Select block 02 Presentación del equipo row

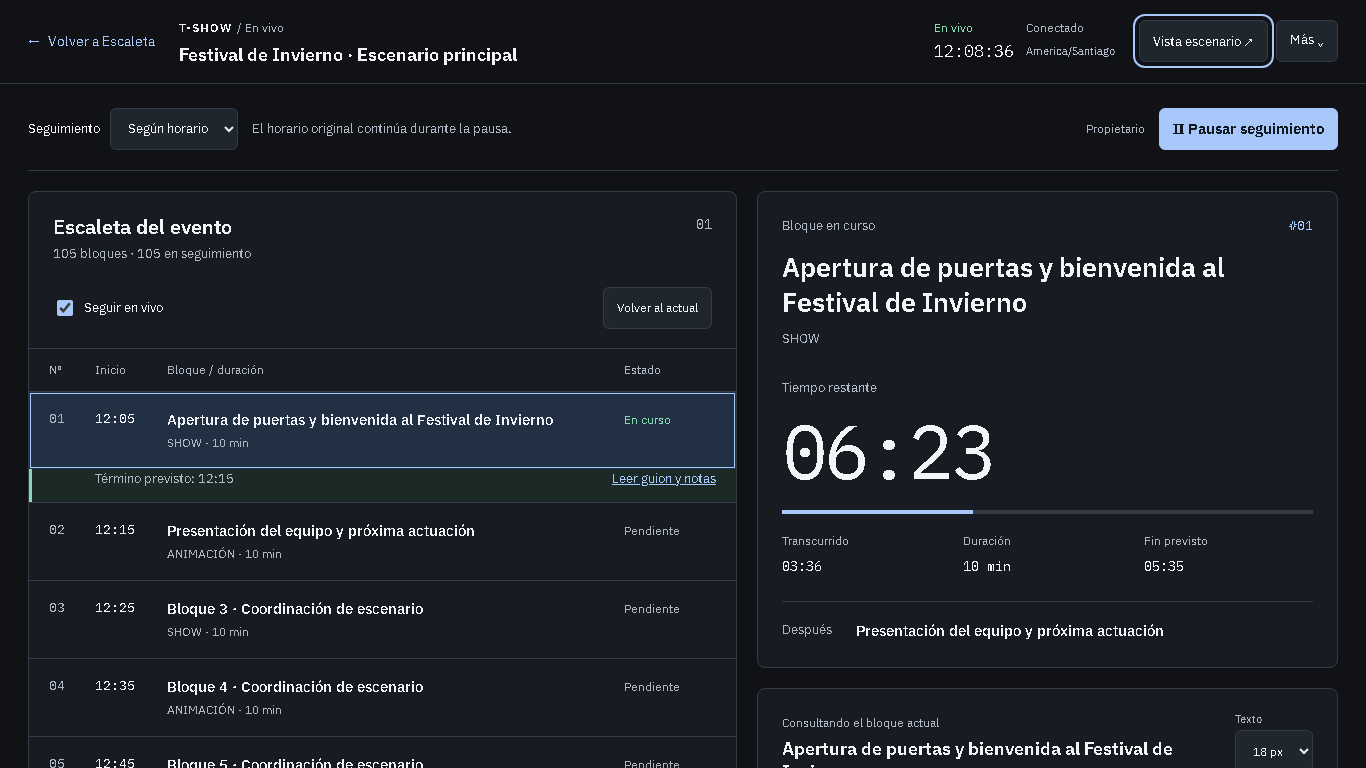click(382, 541)
